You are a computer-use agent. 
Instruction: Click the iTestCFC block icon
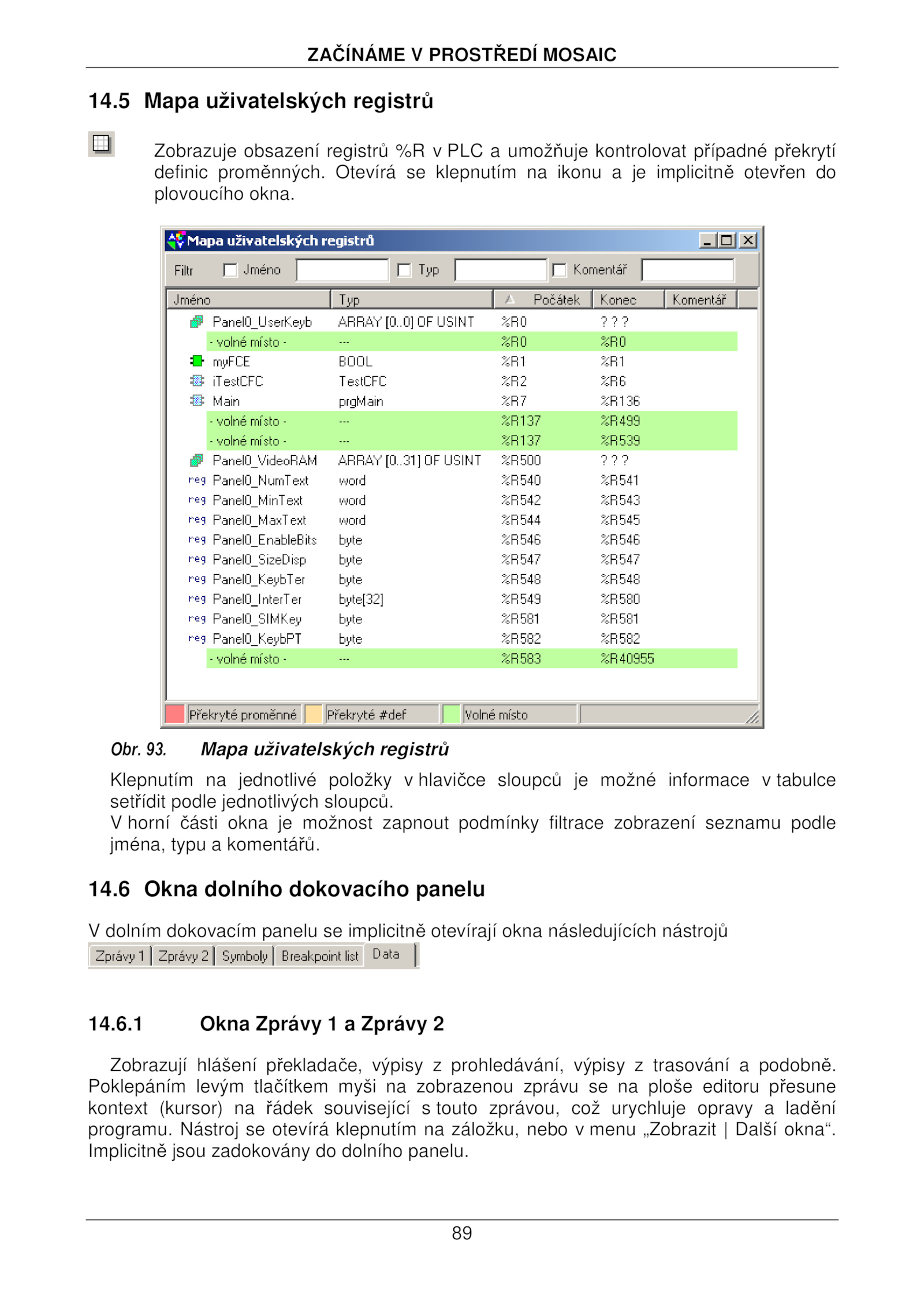tap(196, 381)
